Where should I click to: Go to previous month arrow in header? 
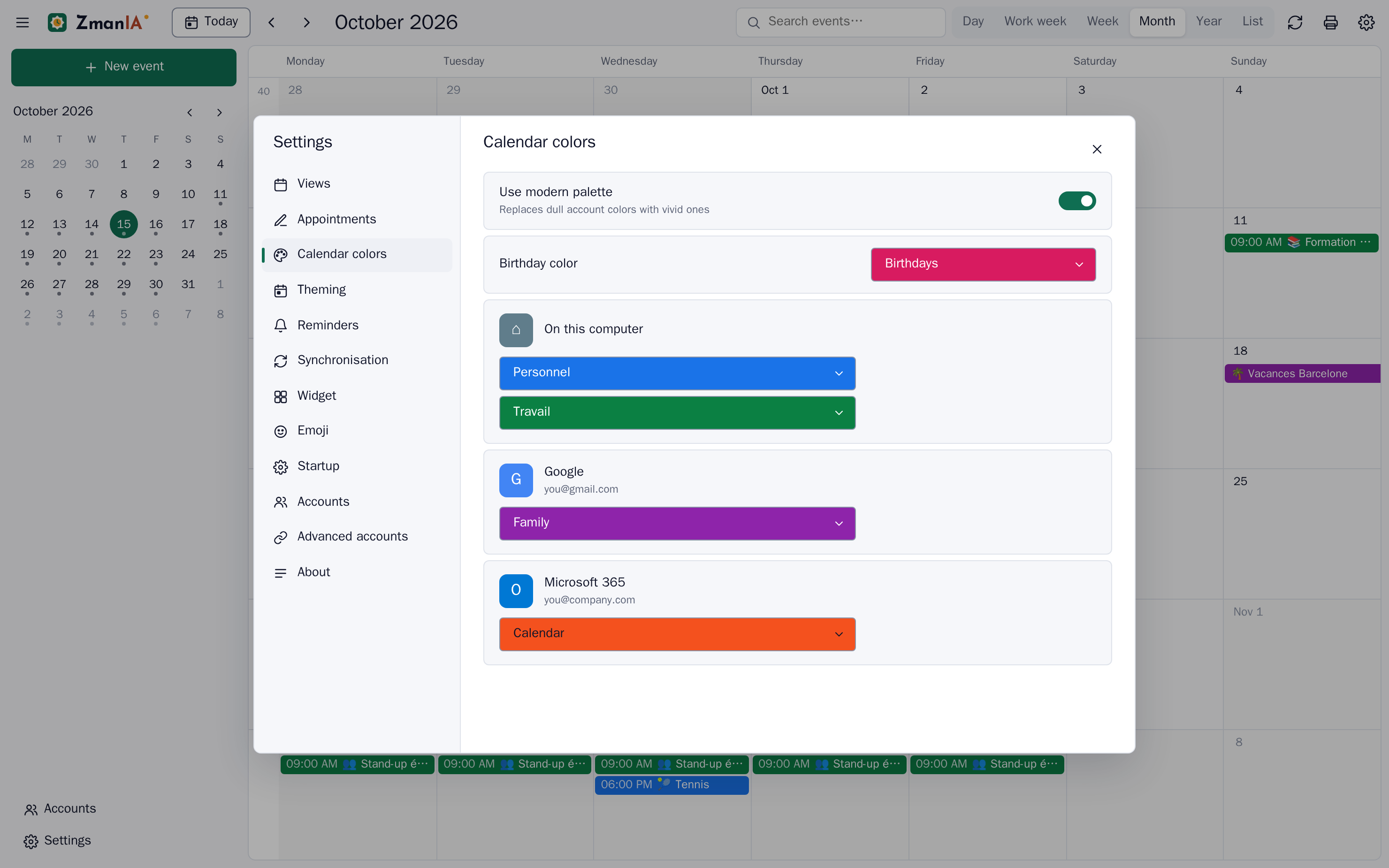pyautogui.click(x=272, y=23)
